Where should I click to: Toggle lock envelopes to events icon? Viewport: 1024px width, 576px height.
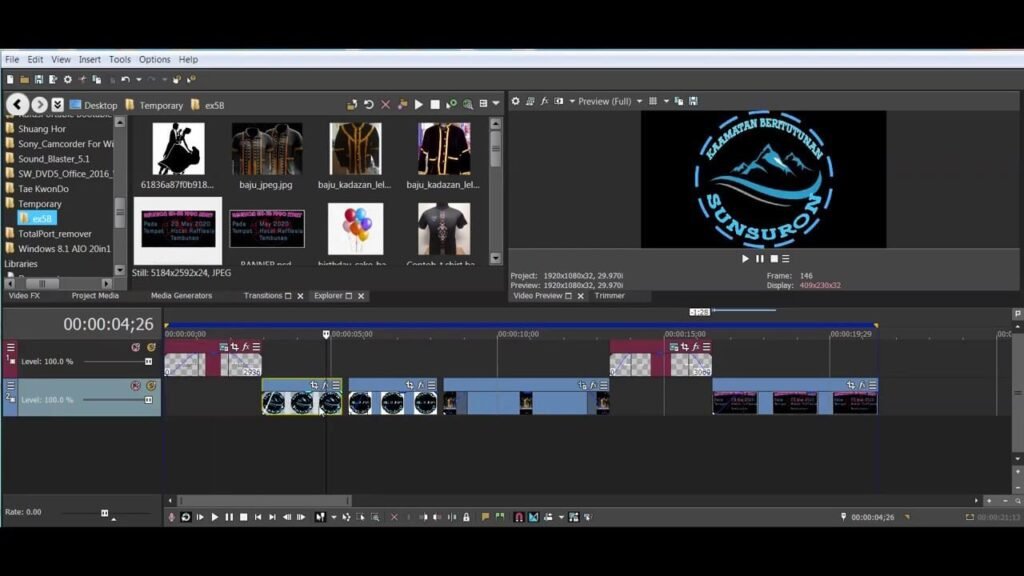(573, 517)
